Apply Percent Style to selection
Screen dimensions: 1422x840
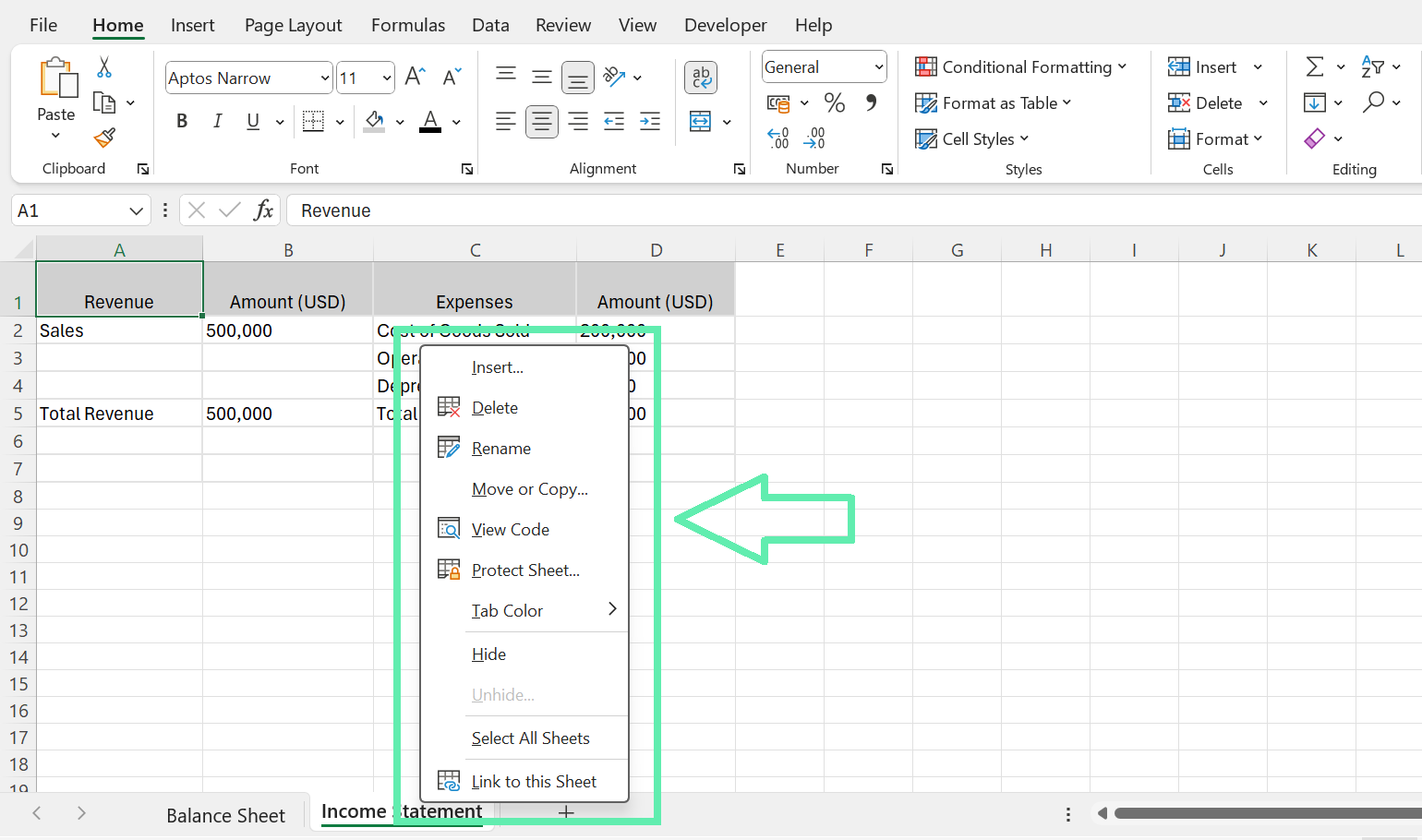pos(835,102)
